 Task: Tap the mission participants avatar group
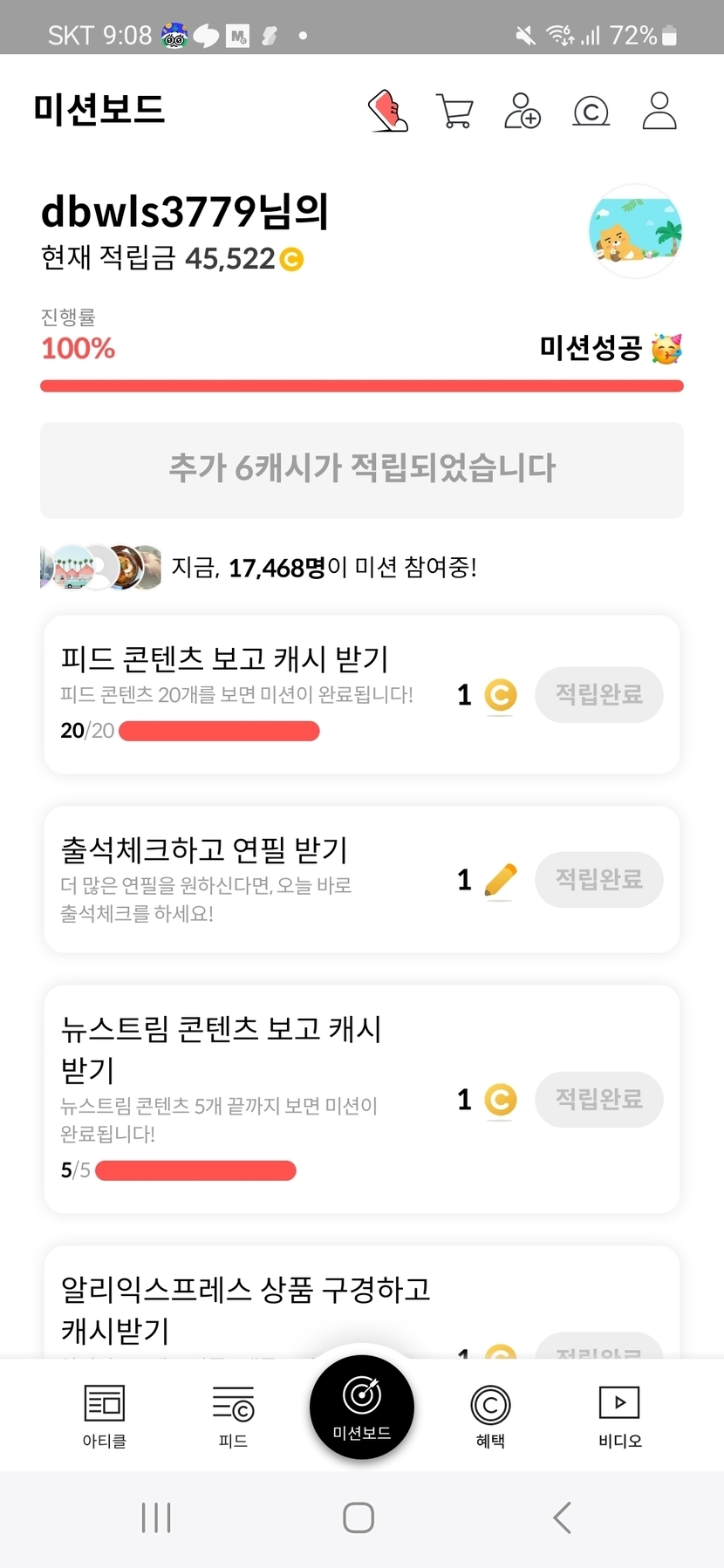pyautogui.click(x=101, y=568)
